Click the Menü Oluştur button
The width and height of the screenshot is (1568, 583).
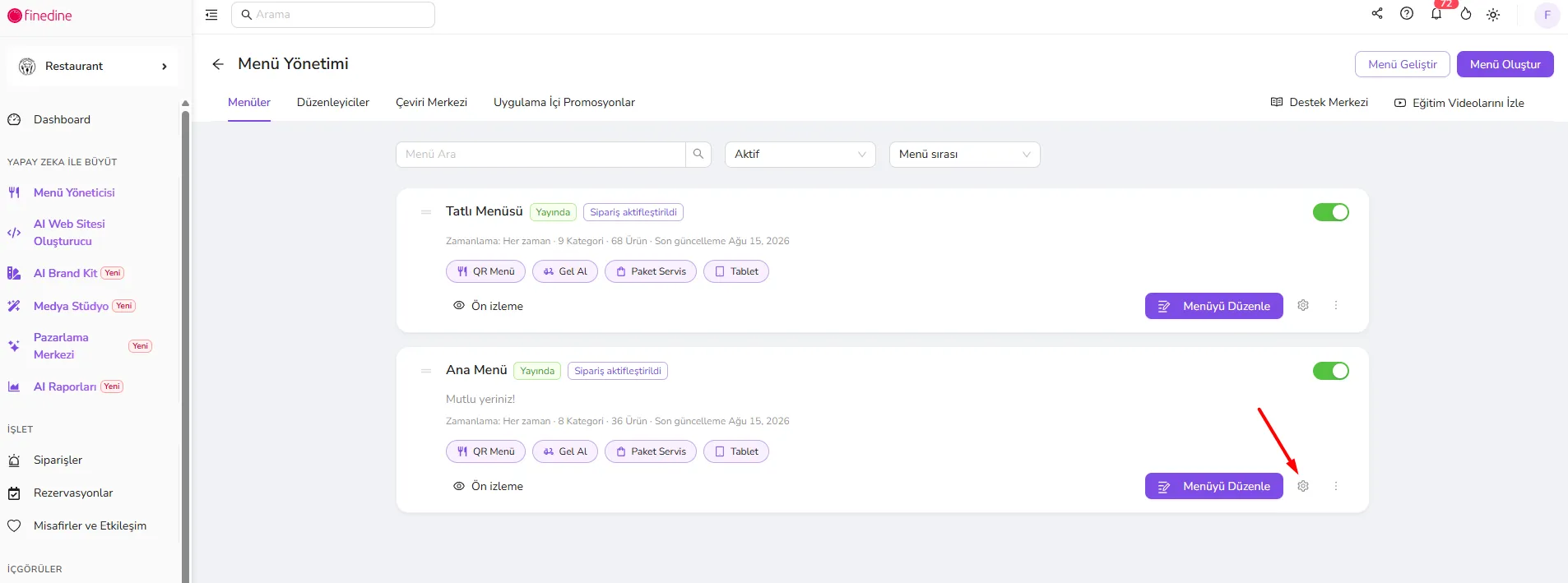(1505, 64)
